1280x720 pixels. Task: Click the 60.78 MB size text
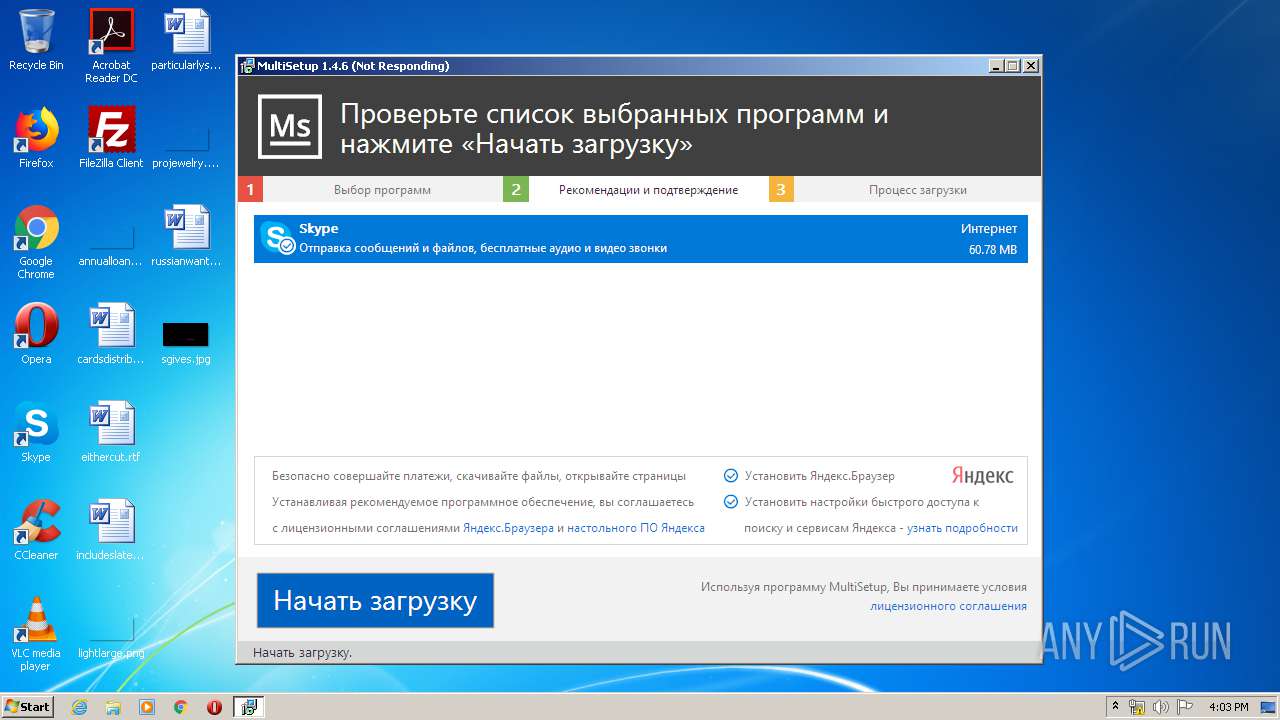pos(992,249)
